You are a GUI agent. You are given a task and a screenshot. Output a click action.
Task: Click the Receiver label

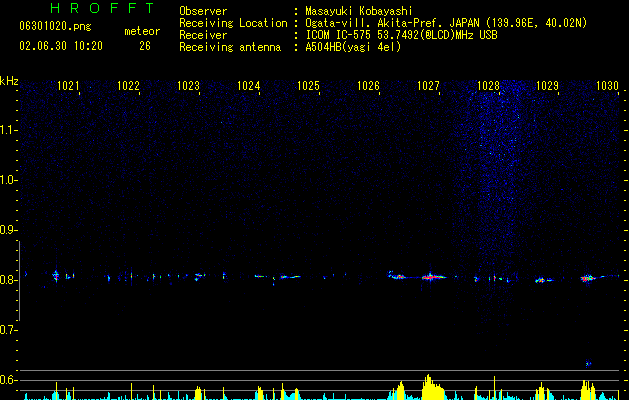(203, 35)
